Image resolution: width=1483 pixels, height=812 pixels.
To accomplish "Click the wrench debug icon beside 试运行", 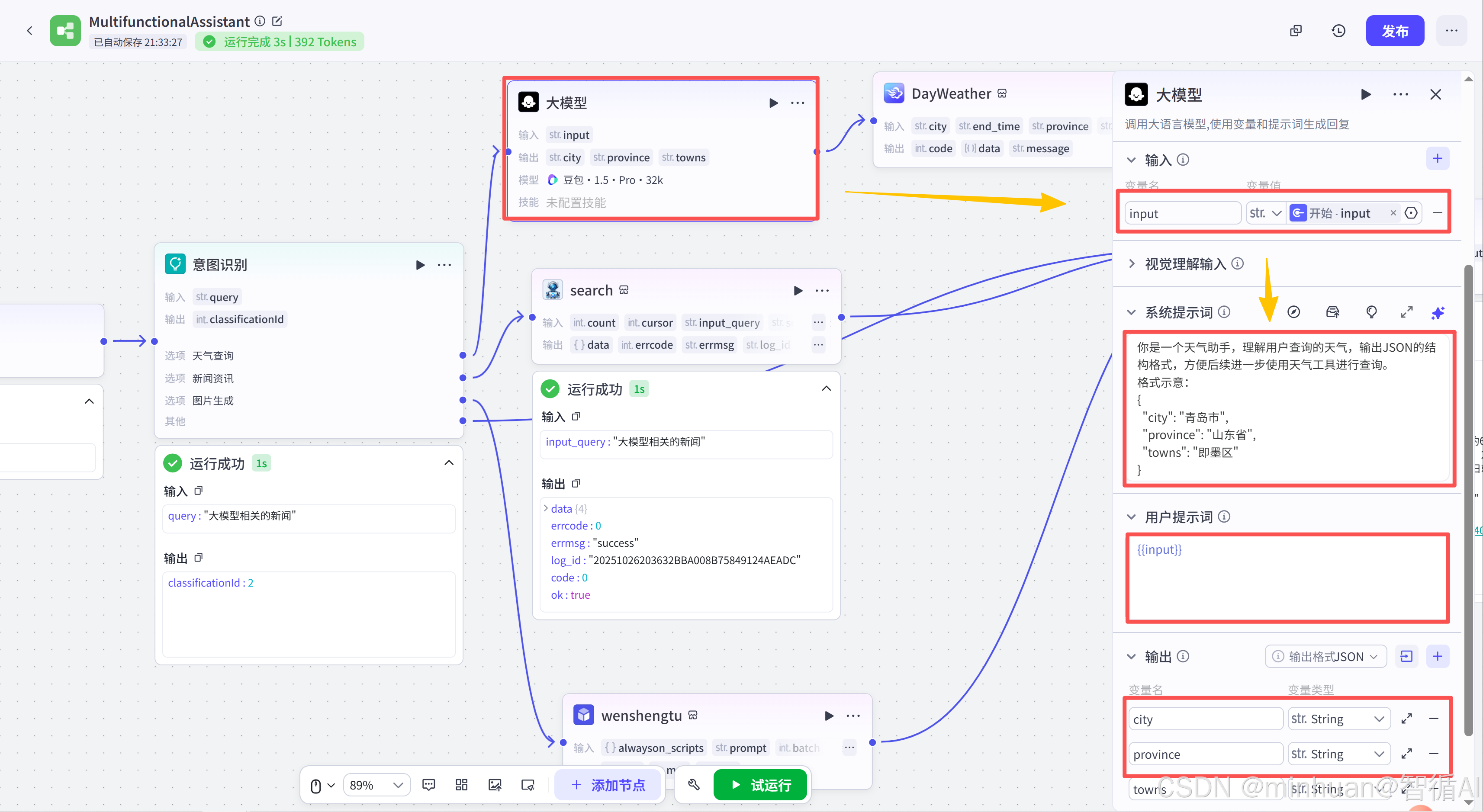I will click(694, 785).
